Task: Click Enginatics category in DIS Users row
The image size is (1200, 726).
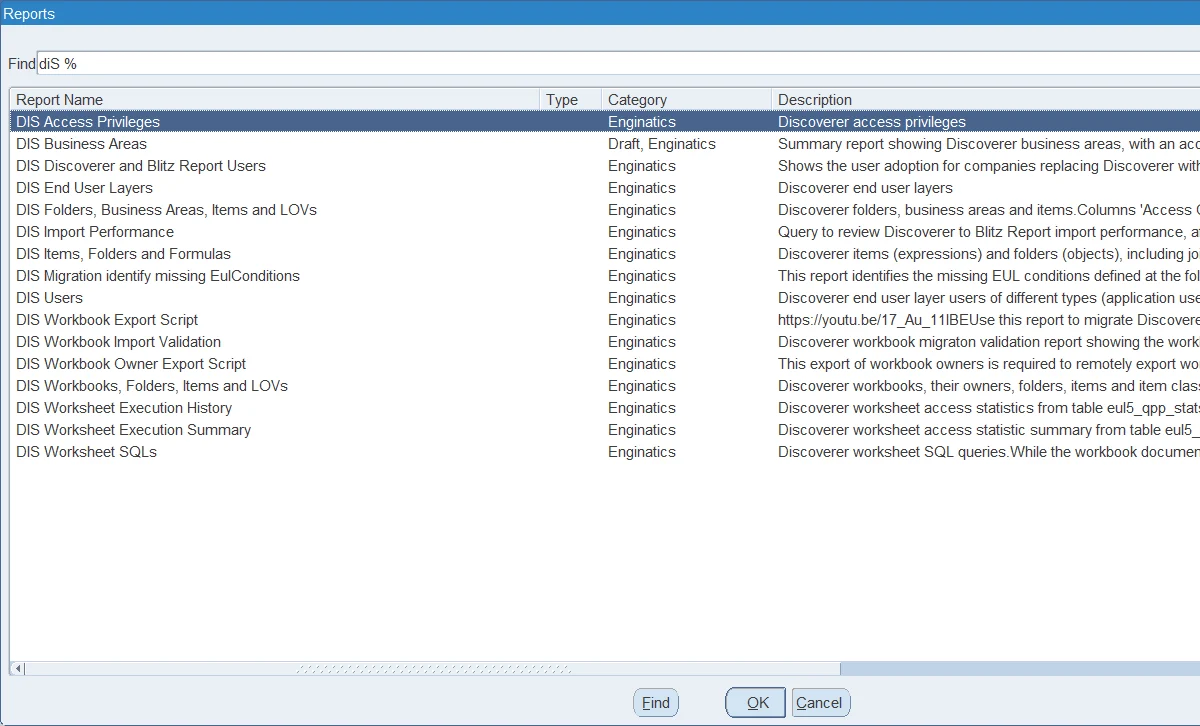Action: (x=642, y=298)
